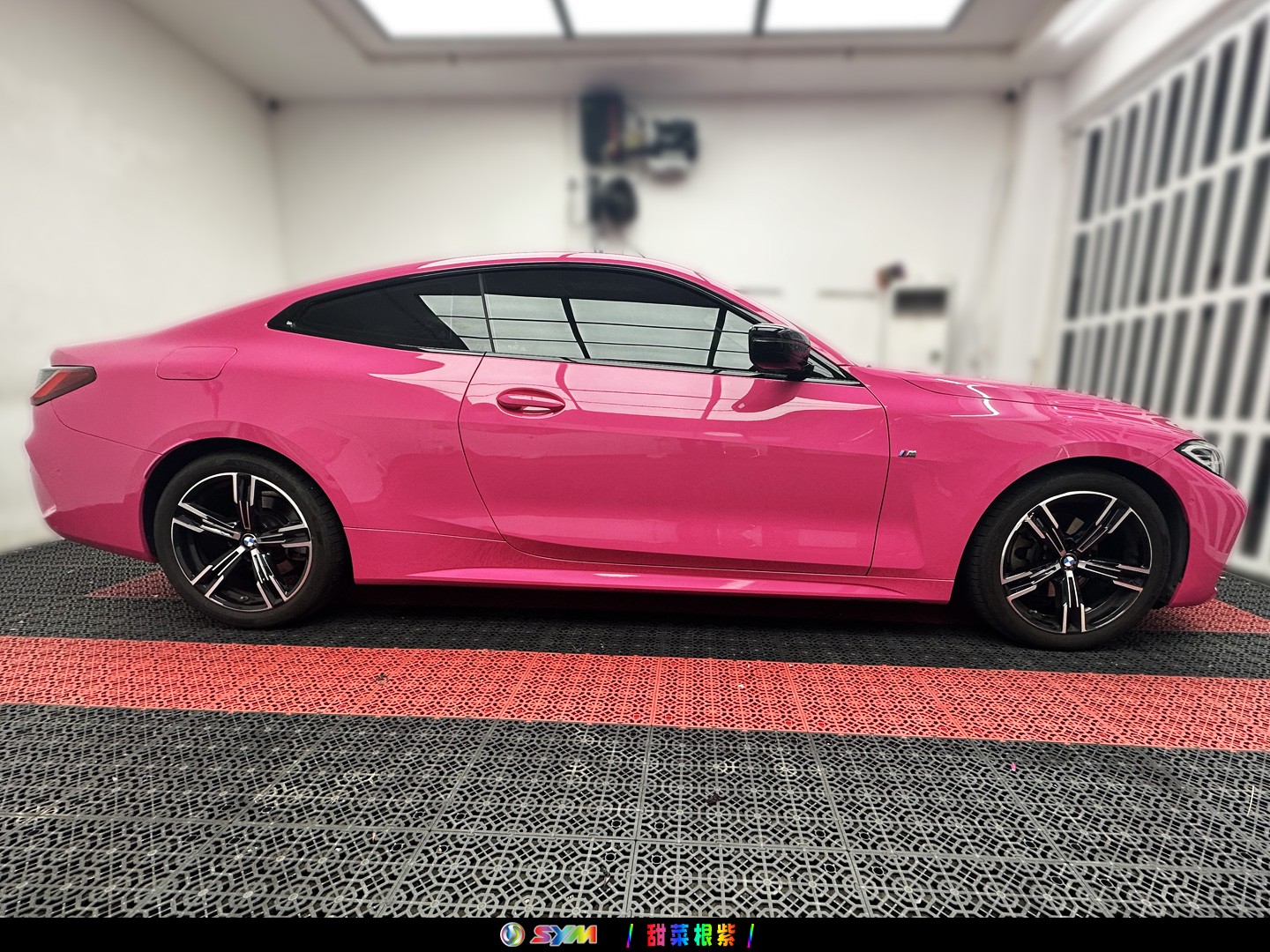Click the 甜菜根紫 color name text
The height and width of the screenshot is (952, 1270).
coord(691,933)
